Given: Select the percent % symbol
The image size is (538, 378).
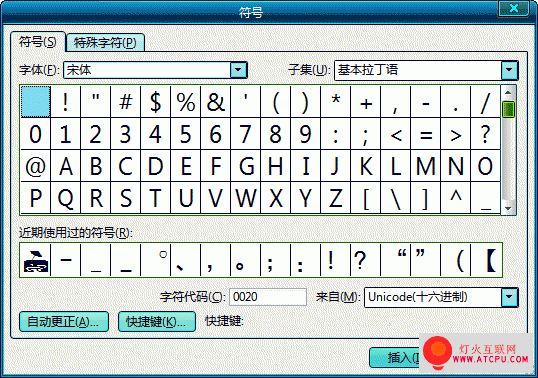Looking at the screenshot, I should [186, 102].
